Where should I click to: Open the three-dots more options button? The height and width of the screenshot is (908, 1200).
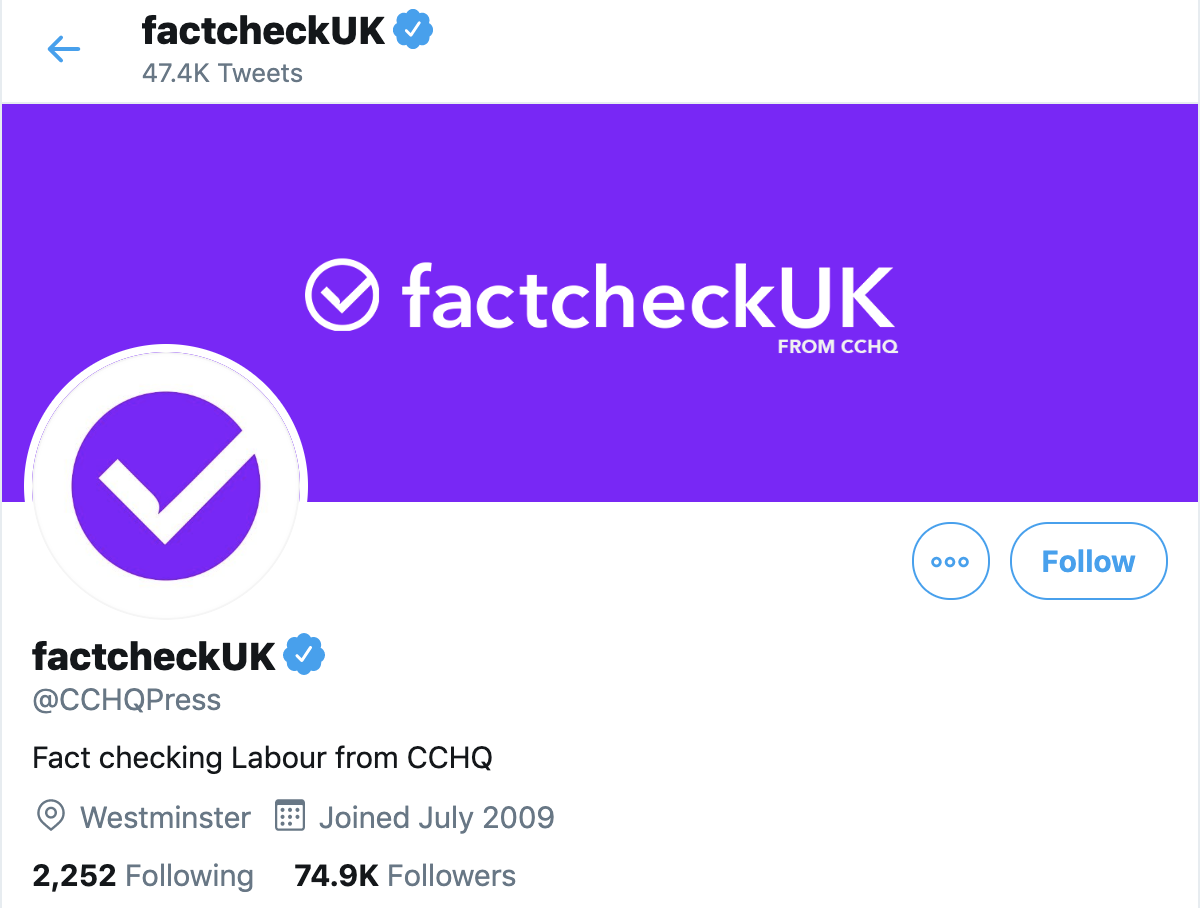(950, 561)
